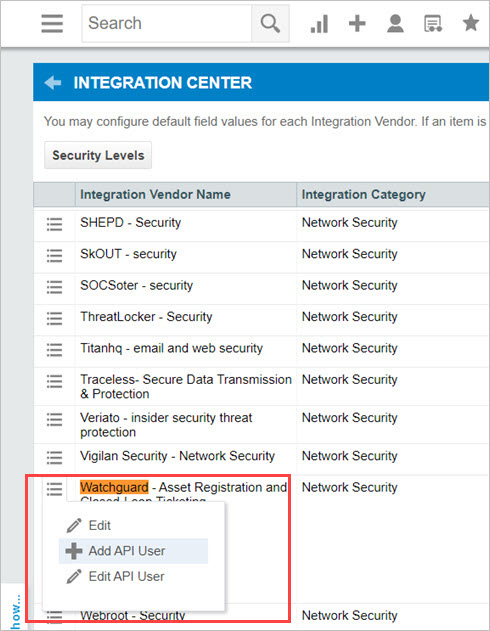
Task: Choose Edit API User menu option
Action: [x=134, y=576]
